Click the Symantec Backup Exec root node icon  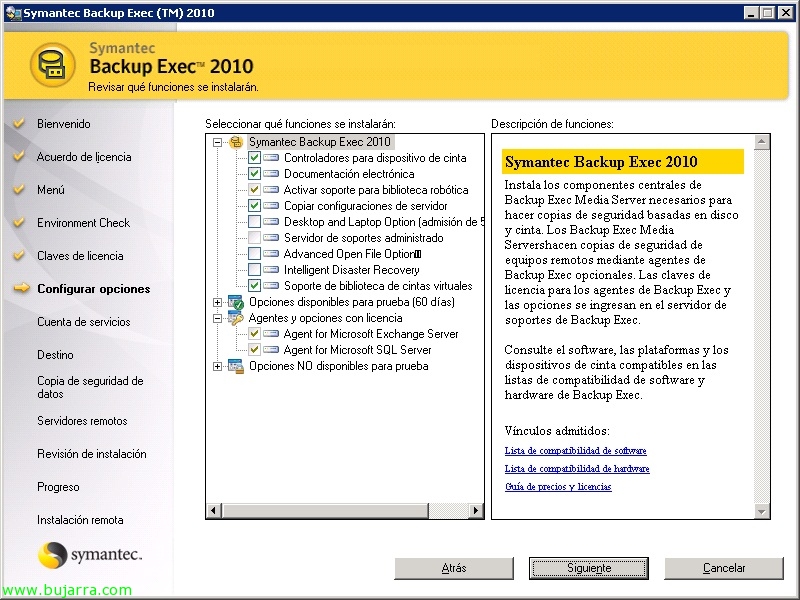(x=236, y=142)
